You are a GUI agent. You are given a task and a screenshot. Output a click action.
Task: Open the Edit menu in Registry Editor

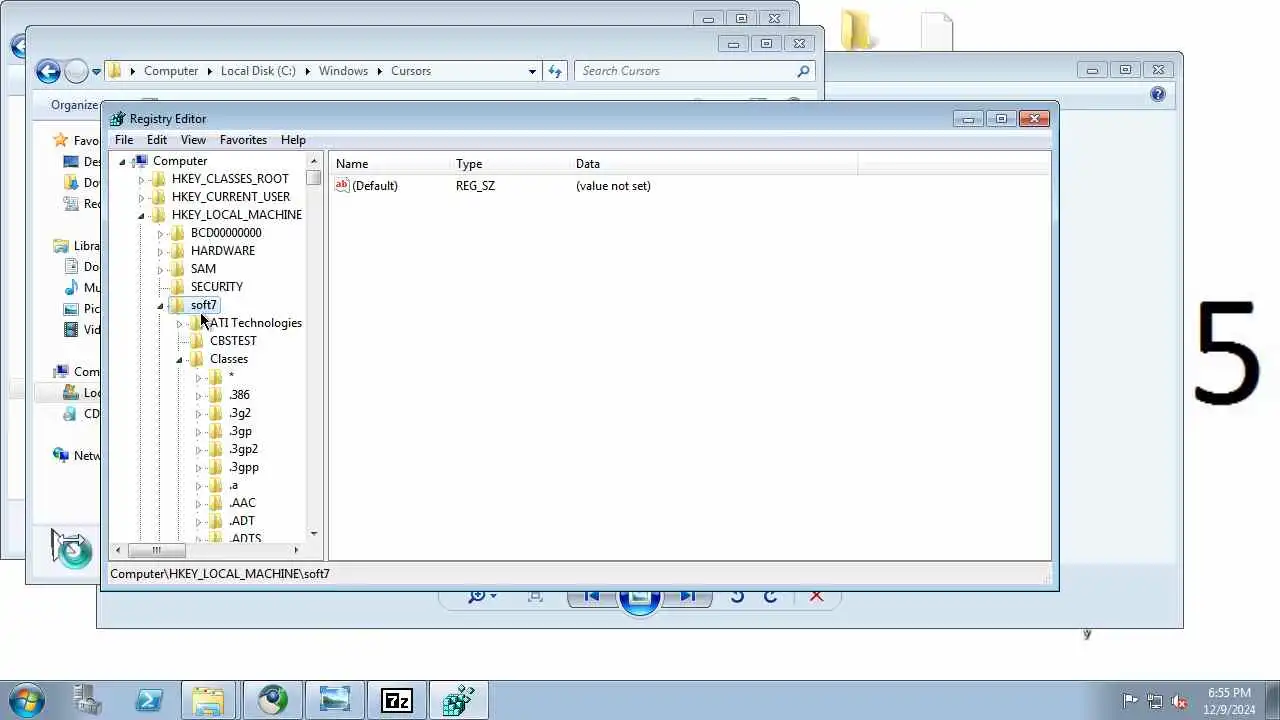pos(157,140)
